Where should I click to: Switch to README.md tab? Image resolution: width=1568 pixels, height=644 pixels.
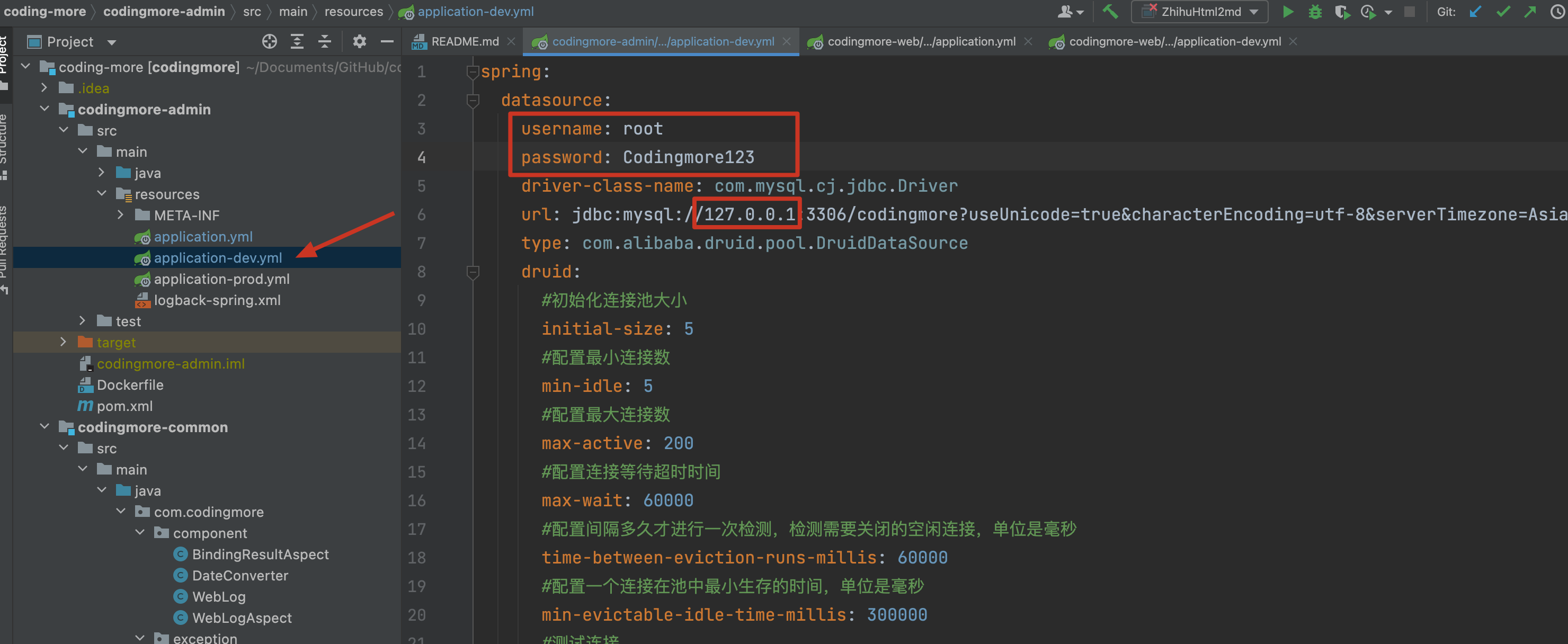tap(464, 41)
